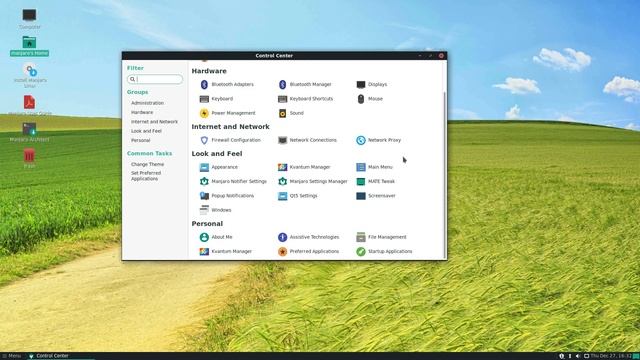The image size is (640, 360).
Task: Jump to Internet and Network group in sidebar
Action: click(154, 122)
